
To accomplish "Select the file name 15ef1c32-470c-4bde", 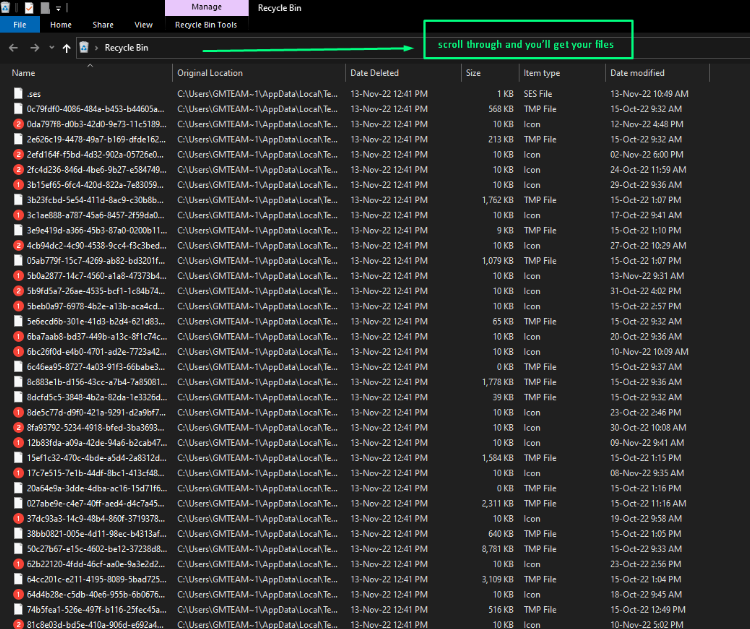I will point(97,458).
